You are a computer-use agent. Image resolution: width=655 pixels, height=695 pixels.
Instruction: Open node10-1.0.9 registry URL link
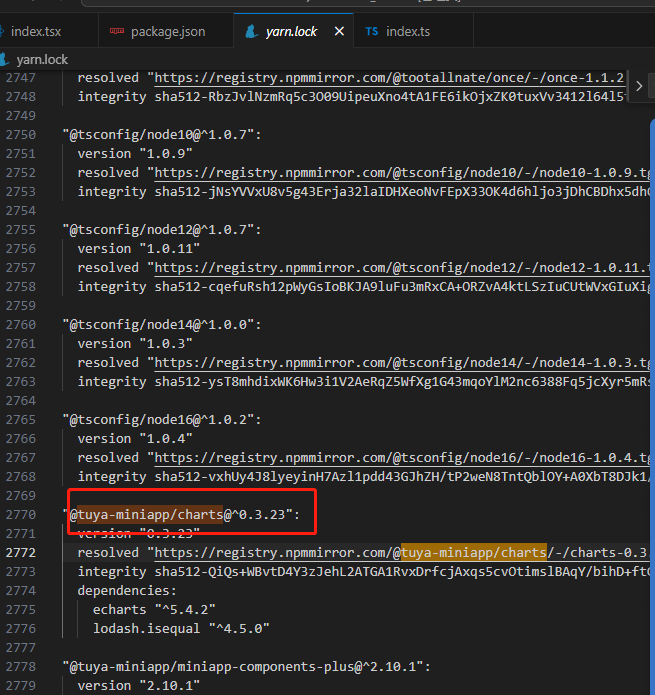[x=402, y=173]
